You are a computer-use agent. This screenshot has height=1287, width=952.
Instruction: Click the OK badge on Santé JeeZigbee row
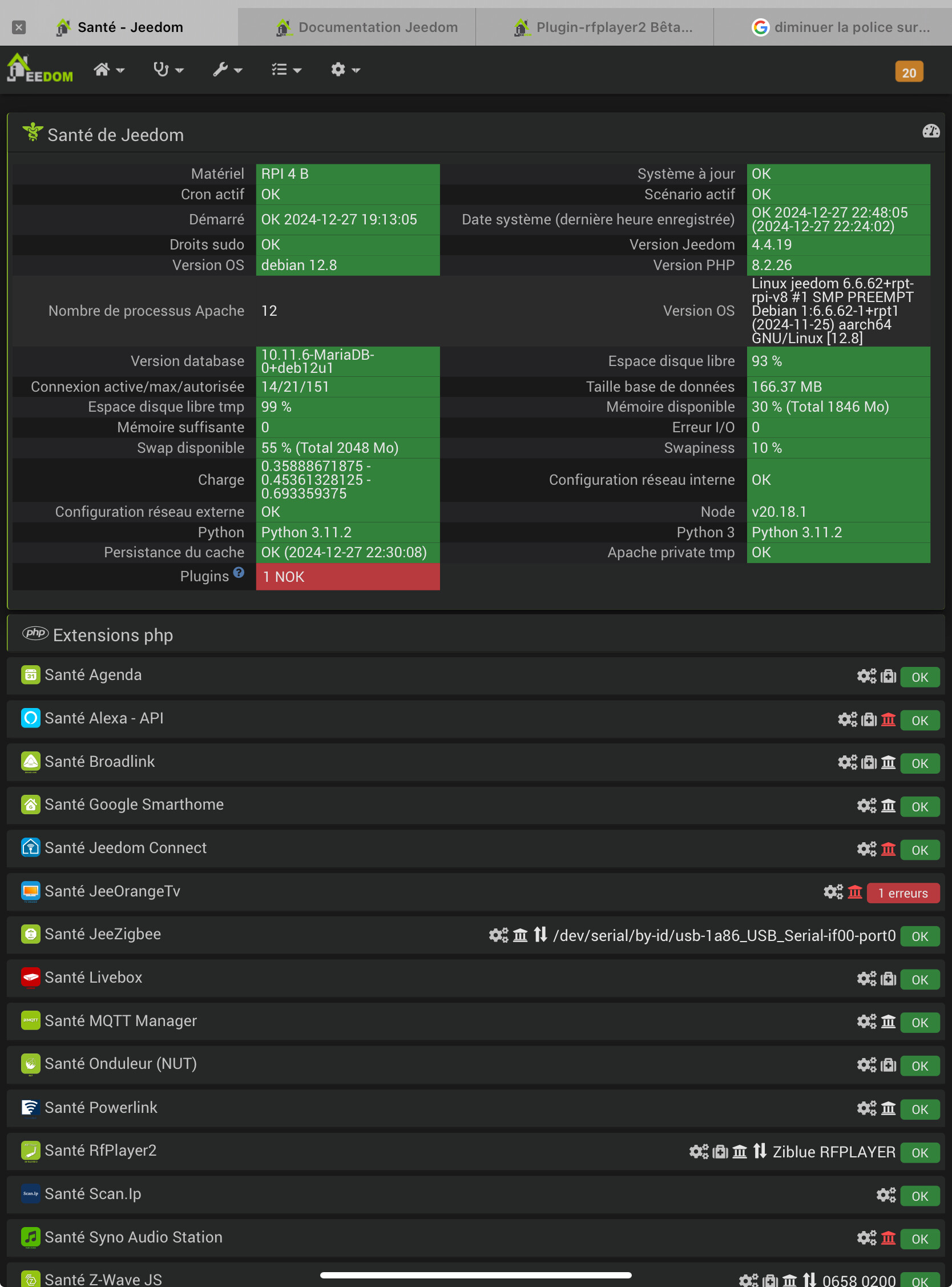pyautogui.click(x=919, y=936)
